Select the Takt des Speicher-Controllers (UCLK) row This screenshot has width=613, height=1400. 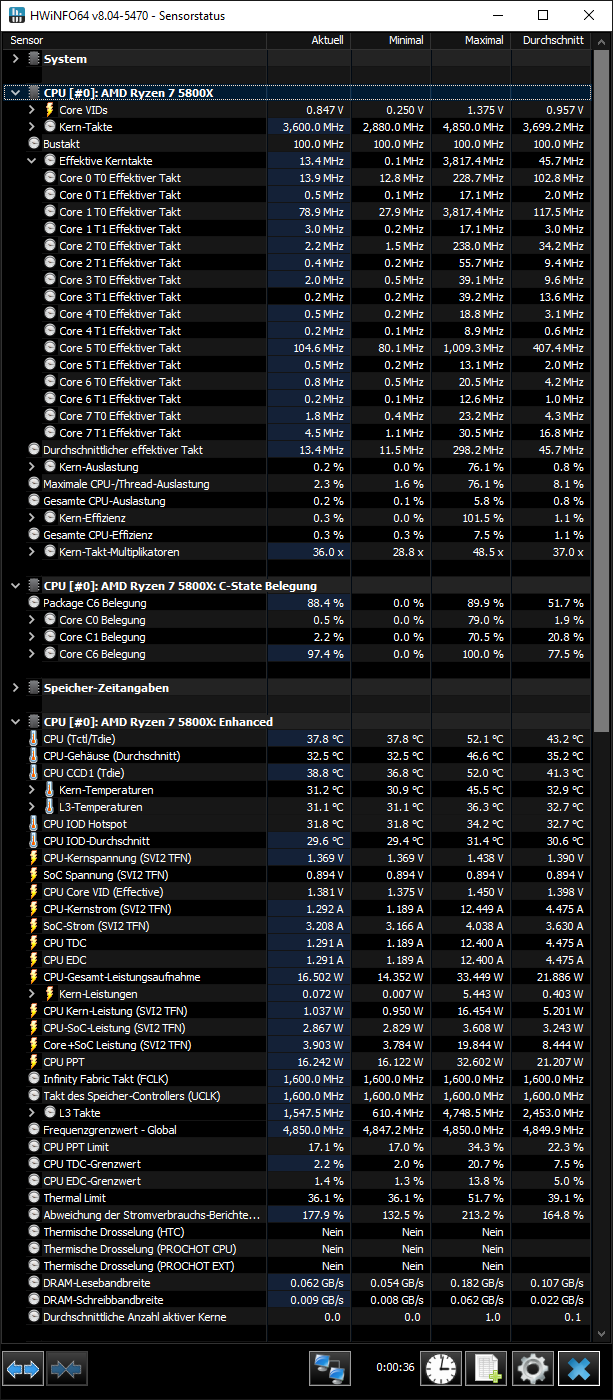297,1096
